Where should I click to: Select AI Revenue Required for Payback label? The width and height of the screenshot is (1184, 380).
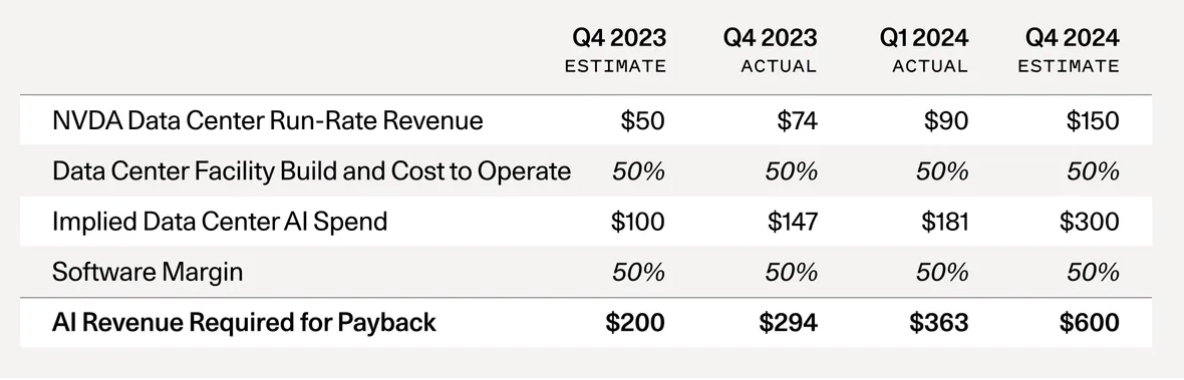[244, 323]
